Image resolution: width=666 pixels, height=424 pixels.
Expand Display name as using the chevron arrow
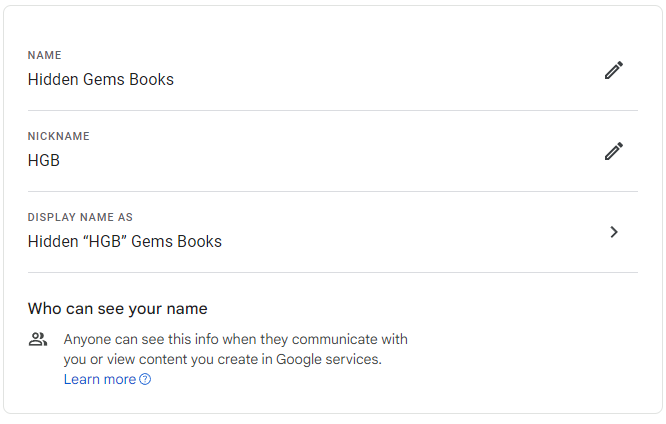pos(614,232)
